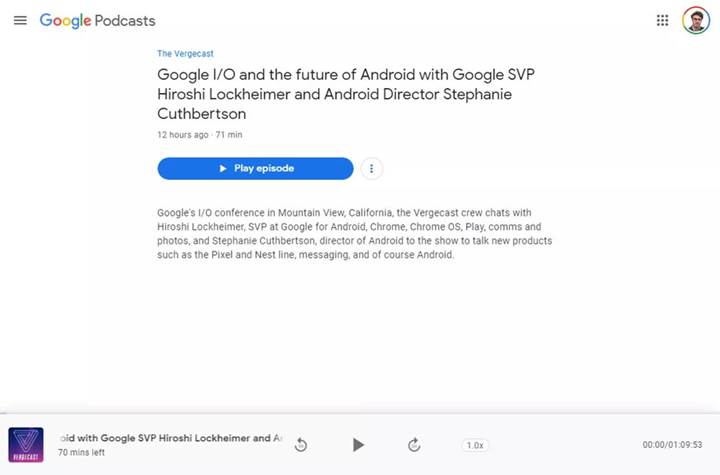720x475 pixels.
Task: Open The Vergecast show link
Action: [x=185, y=54]
